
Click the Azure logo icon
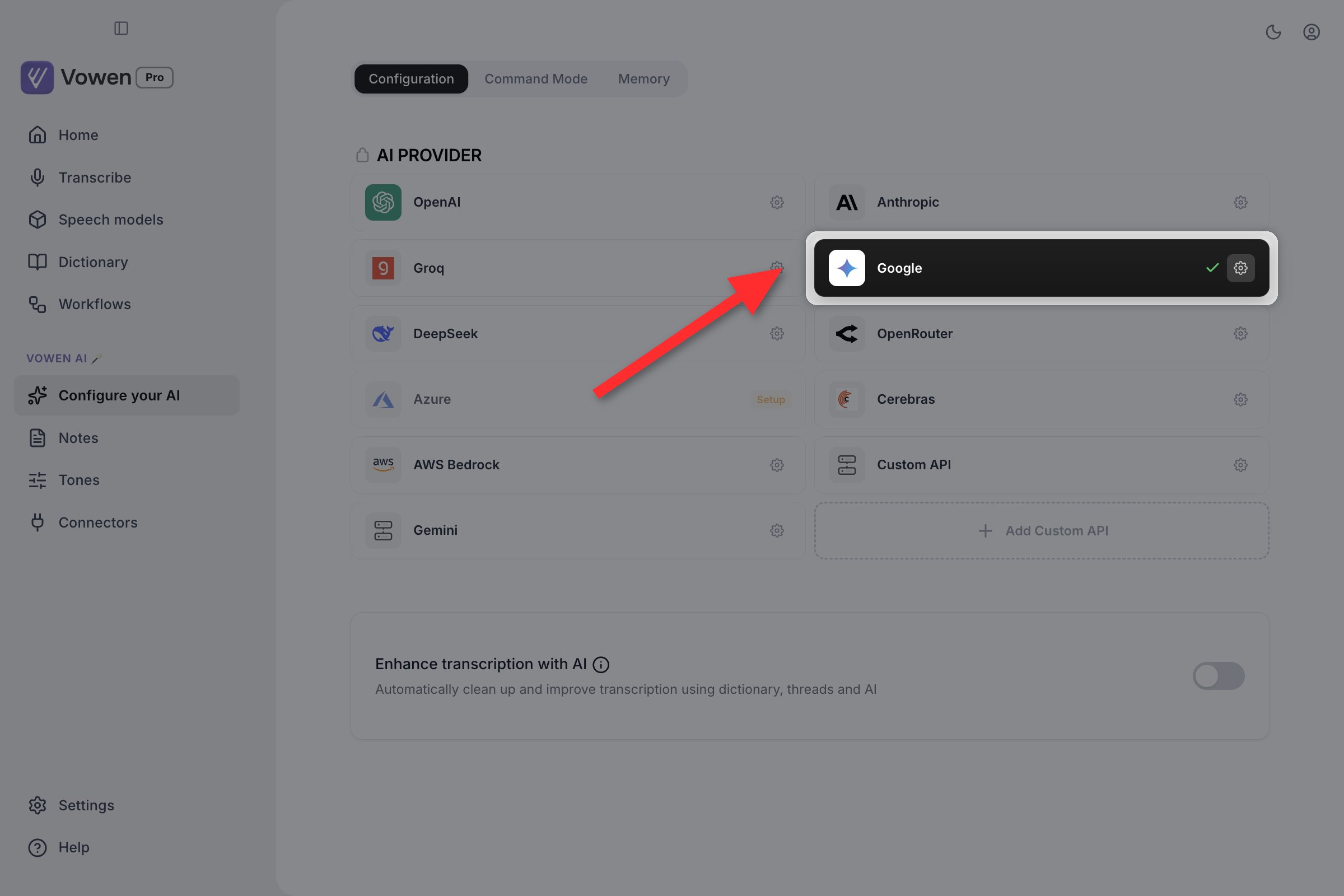(383, 399)
